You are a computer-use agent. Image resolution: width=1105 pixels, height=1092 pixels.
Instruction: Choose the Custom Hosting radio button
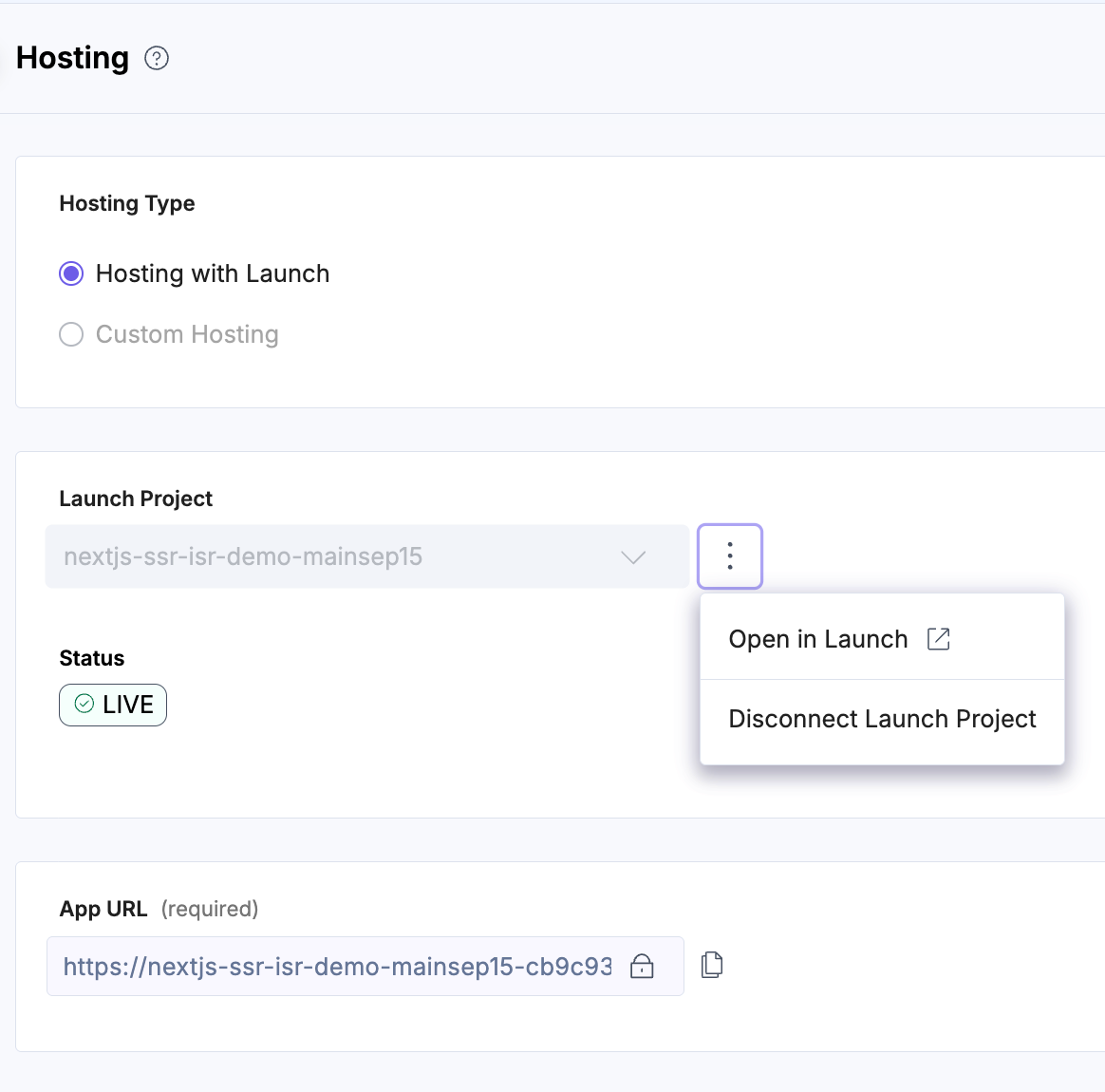71,334
